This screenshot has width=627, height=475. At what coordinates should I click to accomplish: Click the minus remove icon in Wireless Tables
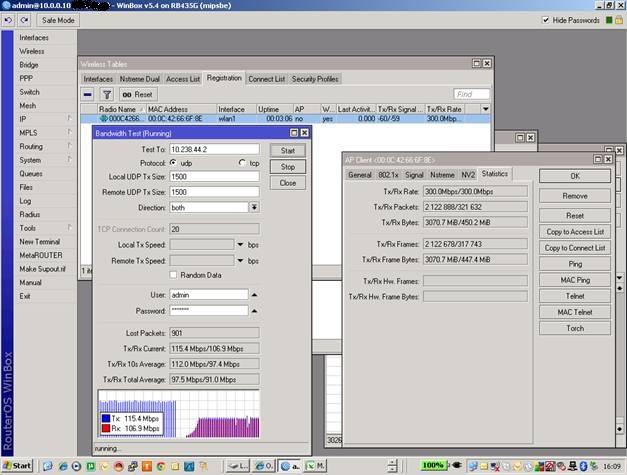pyautogui.click(x=88, y=94)
